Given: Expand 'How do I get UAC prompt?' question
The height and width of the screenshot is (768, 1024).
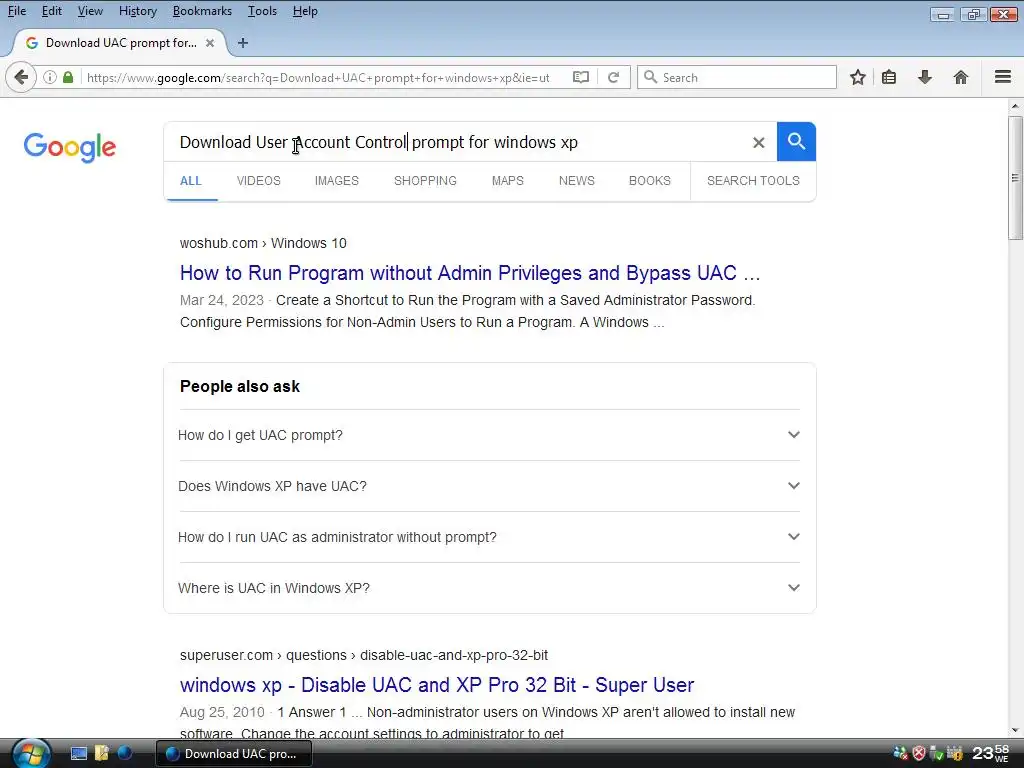Looking at the screenshot, I should click(x=489, y=435).
